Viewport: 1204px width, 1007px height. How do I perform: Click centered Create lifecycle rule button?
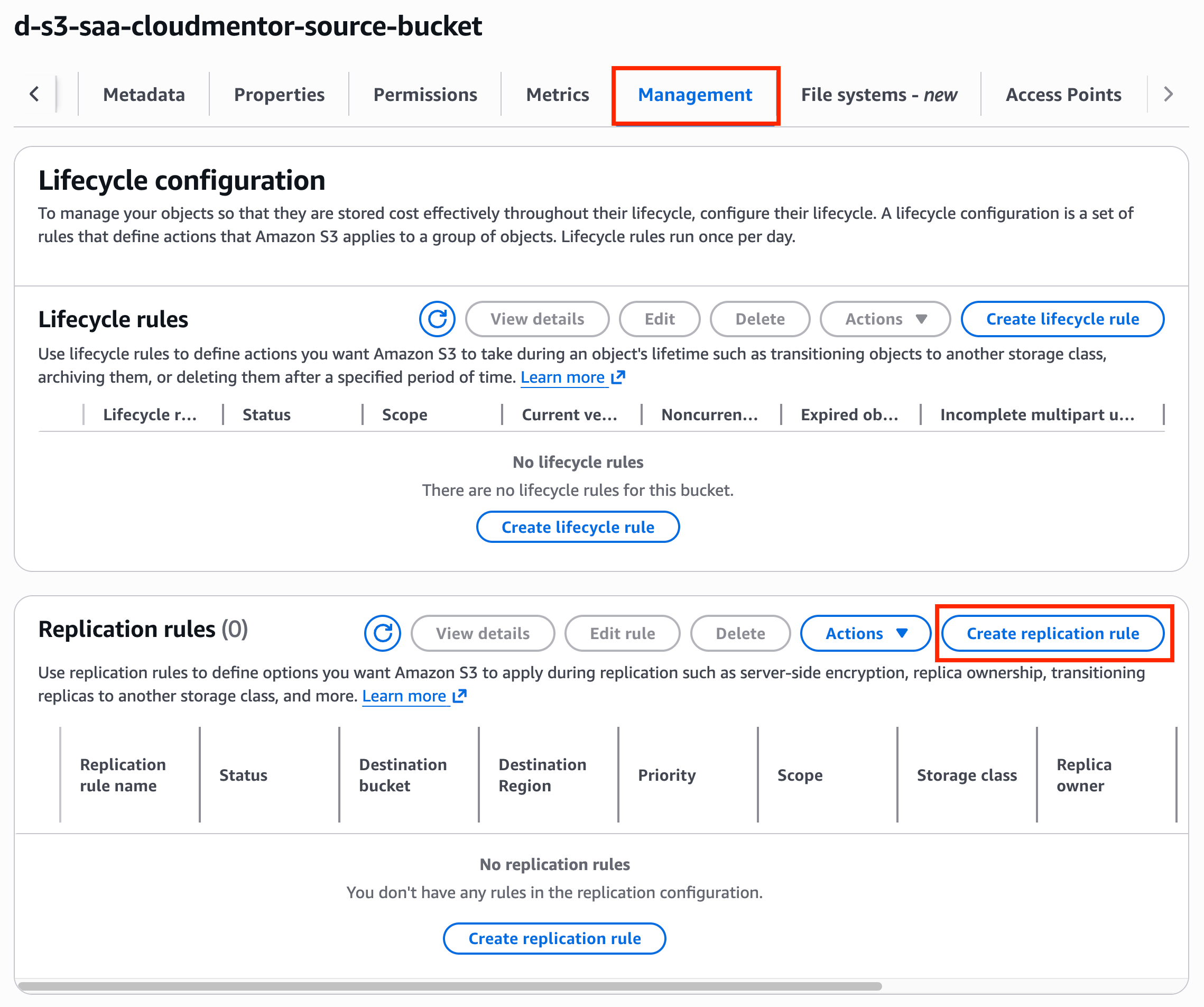click(x=578, y=527)
